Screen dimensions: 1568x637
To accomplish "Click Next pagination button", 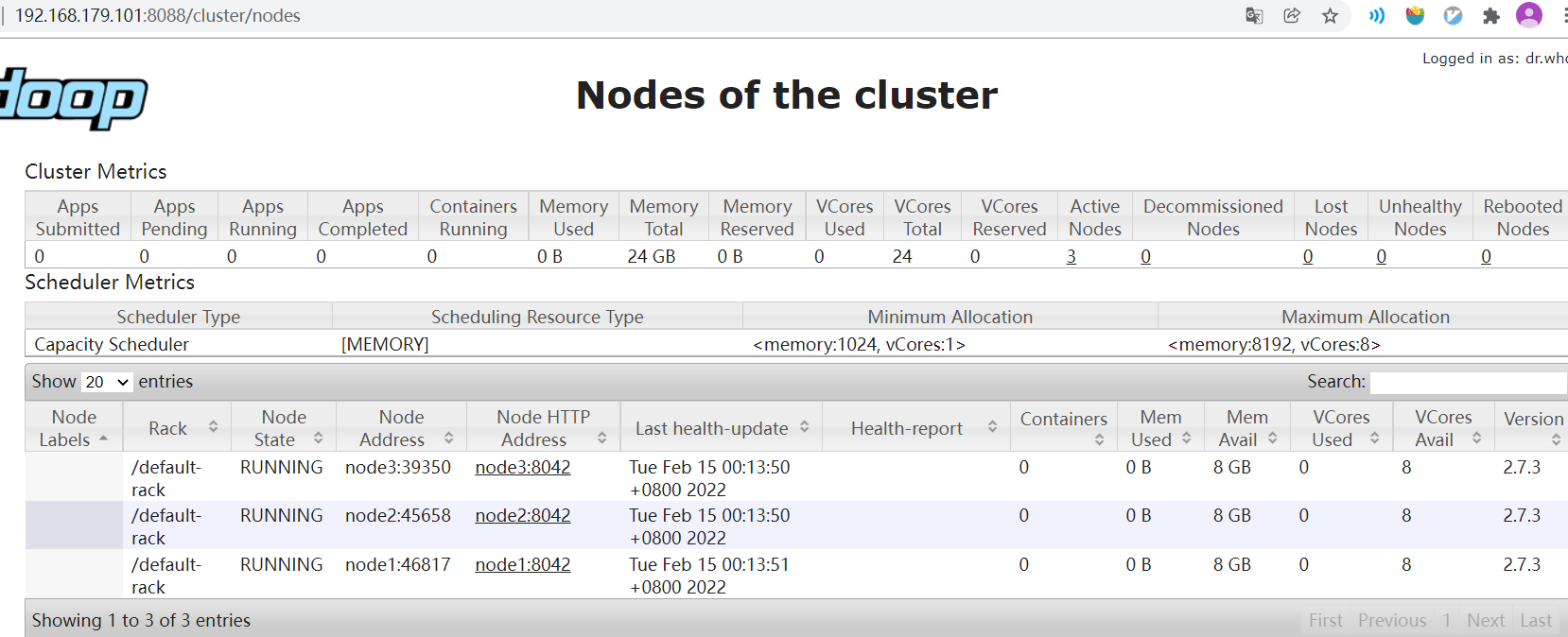I will (1486, 620).
